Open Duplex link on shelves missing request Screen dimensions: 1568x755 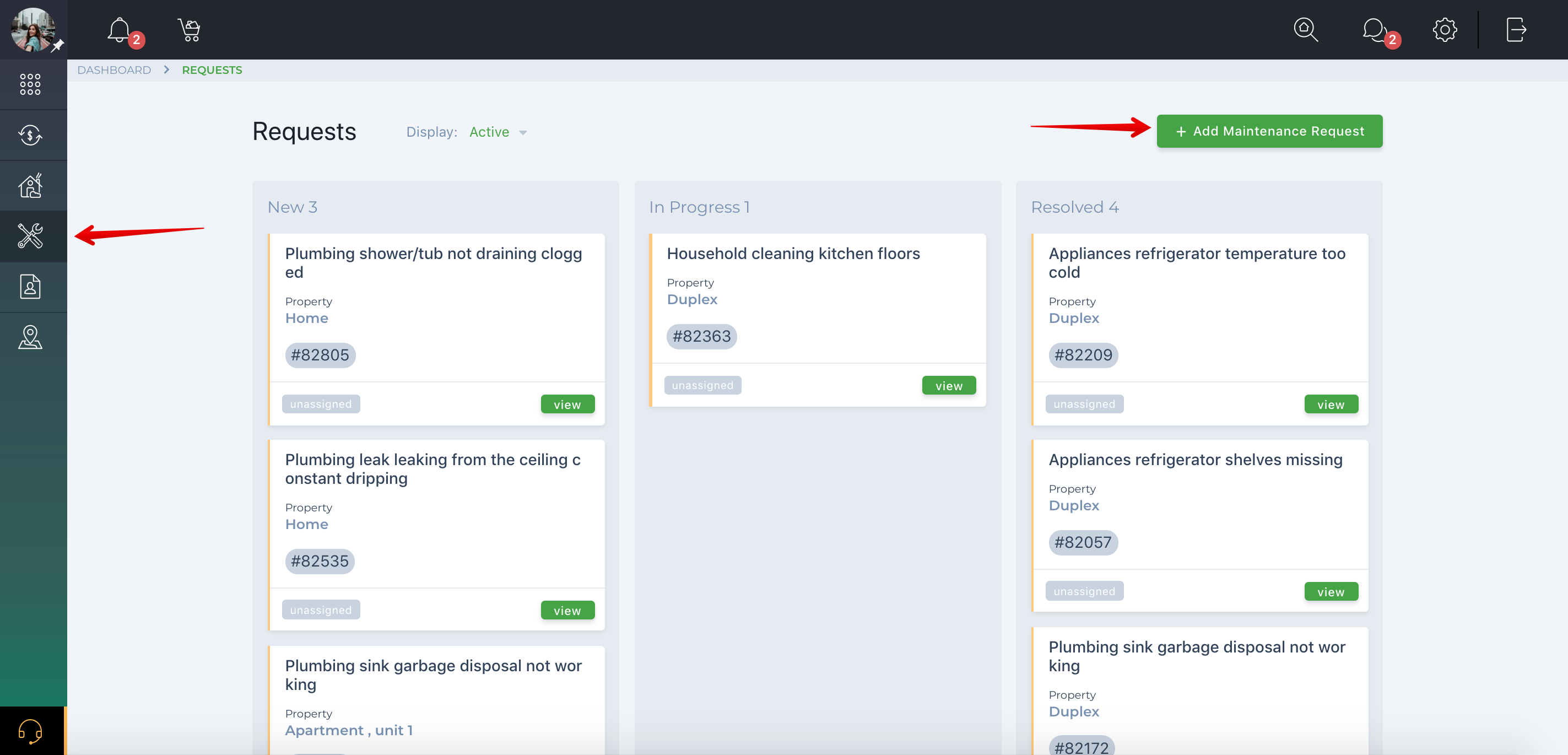pyautogui.click(x=1073, y=505)
